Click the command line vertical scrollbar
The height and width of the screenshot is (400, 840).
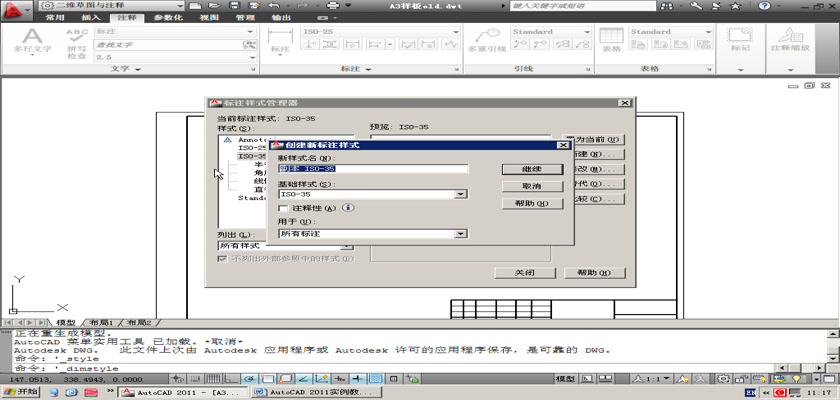point(832,346)
